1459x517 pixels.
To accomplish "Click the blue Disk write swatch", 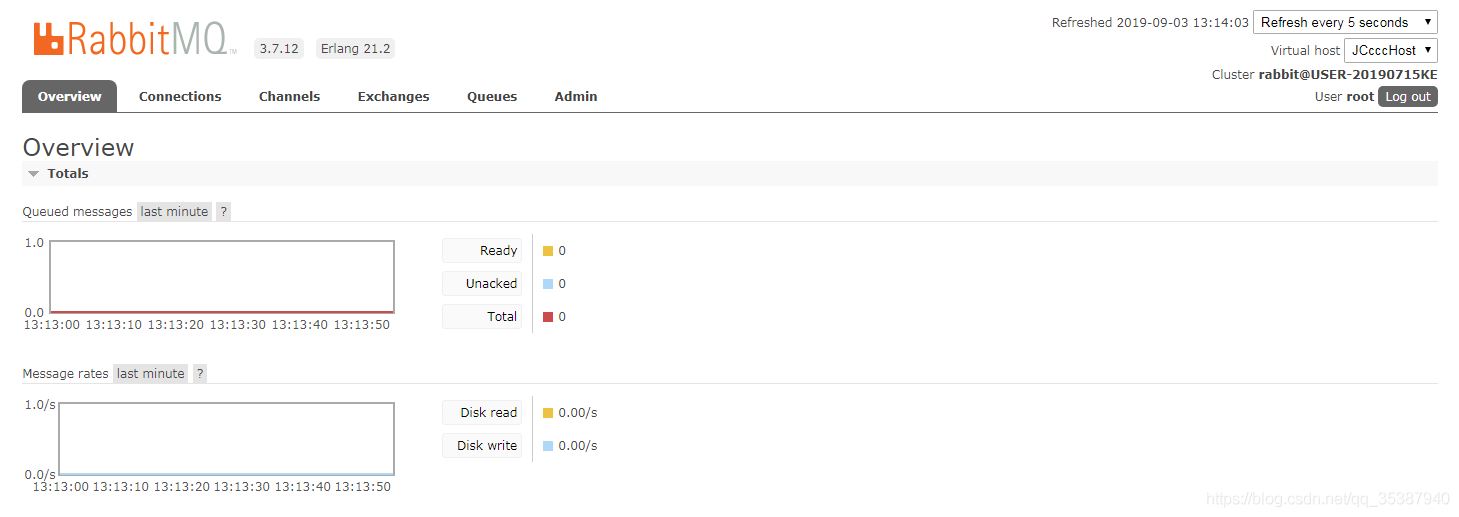I will click(548, 446).
